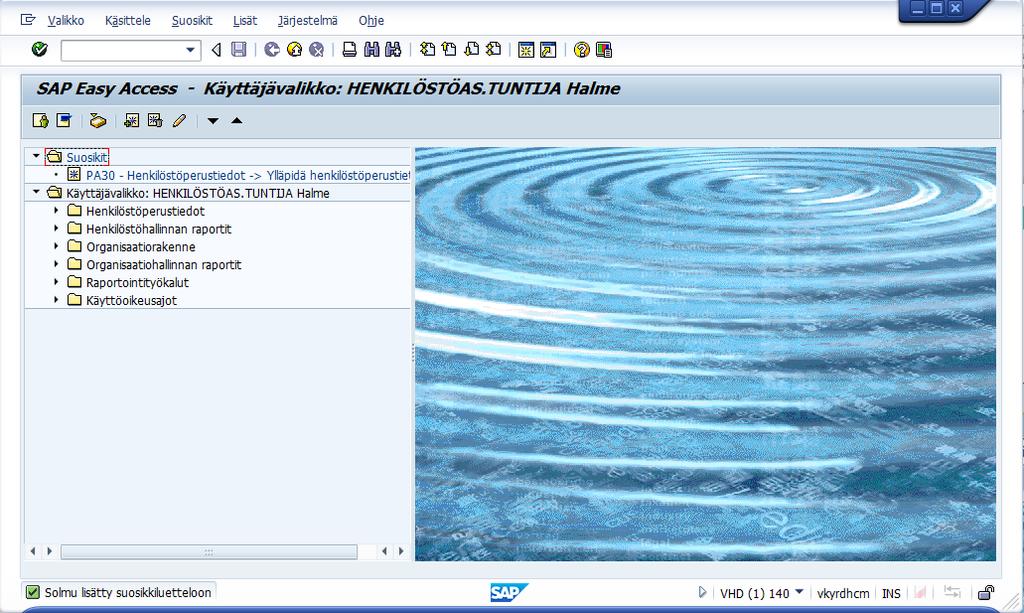Image resolution: width=1024 pixels, height=613 pixels.
Task: Maximize the SAP window
Action: pyautogui.click(x=936, y=8)
